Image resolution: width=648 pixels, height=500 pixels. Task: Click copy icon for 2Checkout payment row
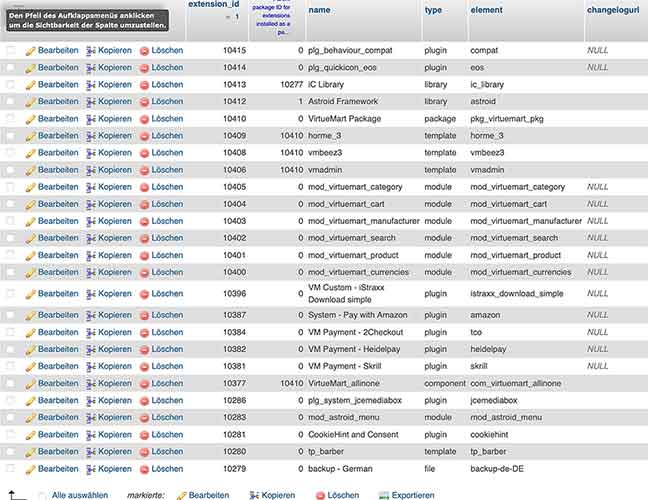91,333
